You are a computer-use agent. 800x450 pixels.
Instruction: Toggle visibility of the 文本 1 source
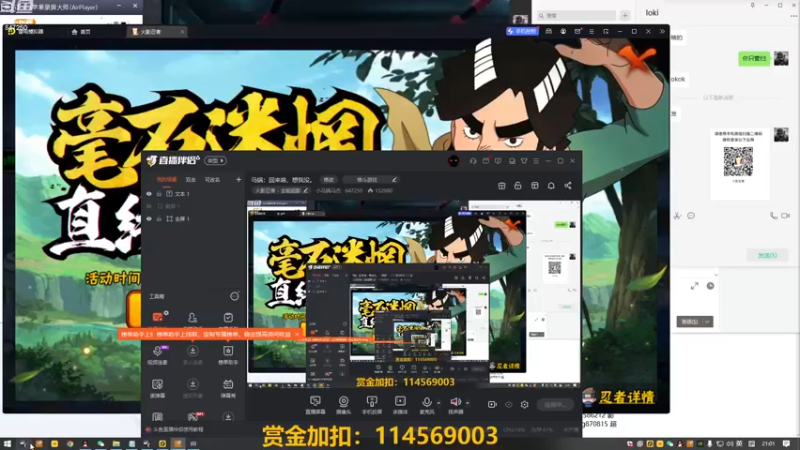point(149,194)
